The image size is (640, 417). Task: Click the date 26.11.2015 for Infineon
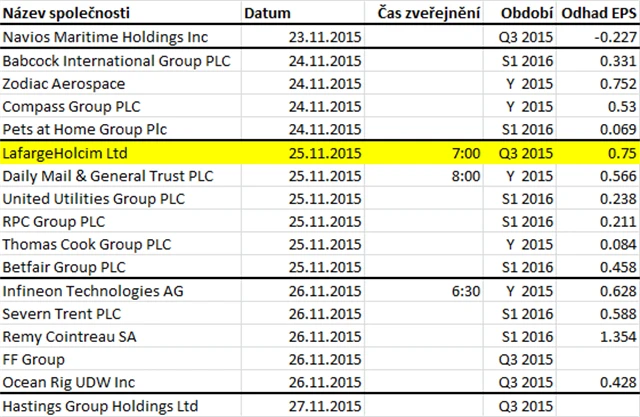click(x=325, y=291)
